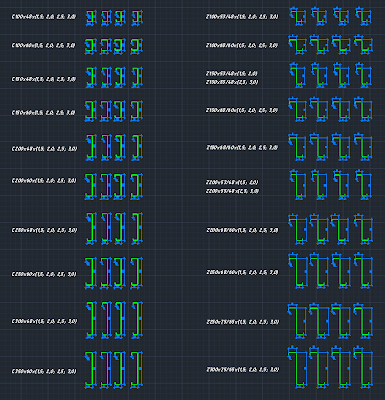Image resolution: width=385 pixels, height=400 pixels.
Task: Select the C150x40x(1,5; 2,0; 2,5; 3,0) label
Action: (44, 79)
